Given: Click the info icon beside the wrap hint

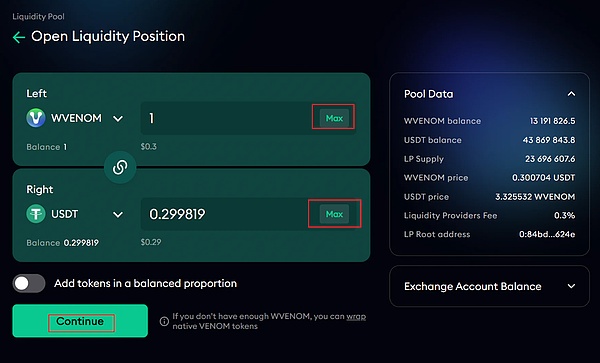Looking at the screenshot, I should 164,321.
